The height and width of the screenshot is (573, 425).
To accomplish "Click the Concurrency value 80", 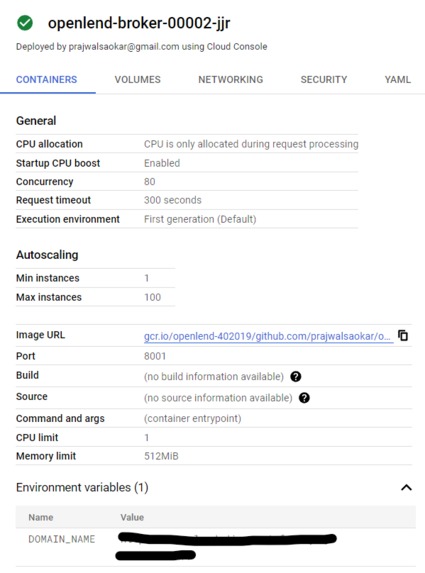I will pyautogui.click(x=149, y=182).
